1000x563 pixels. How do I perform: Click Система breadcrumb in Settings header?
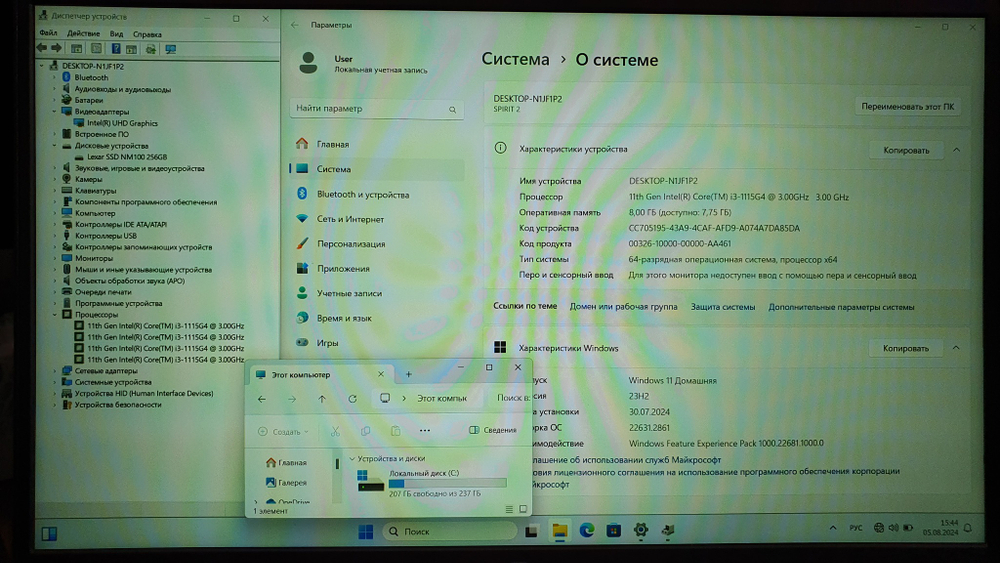[x=515, y=59]
